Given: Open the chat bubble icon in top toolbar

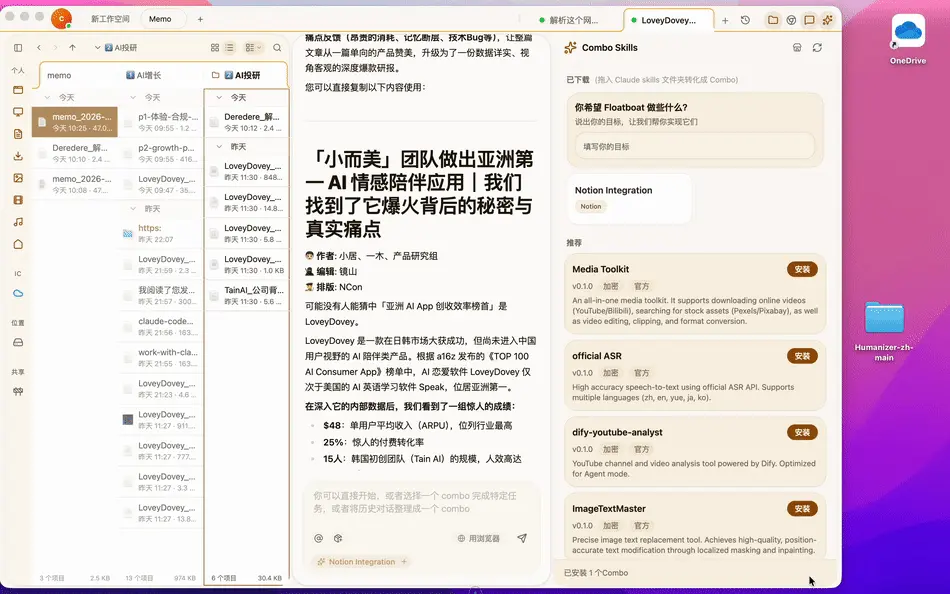Looking at the screenshot, I should [x=810, y=19].
